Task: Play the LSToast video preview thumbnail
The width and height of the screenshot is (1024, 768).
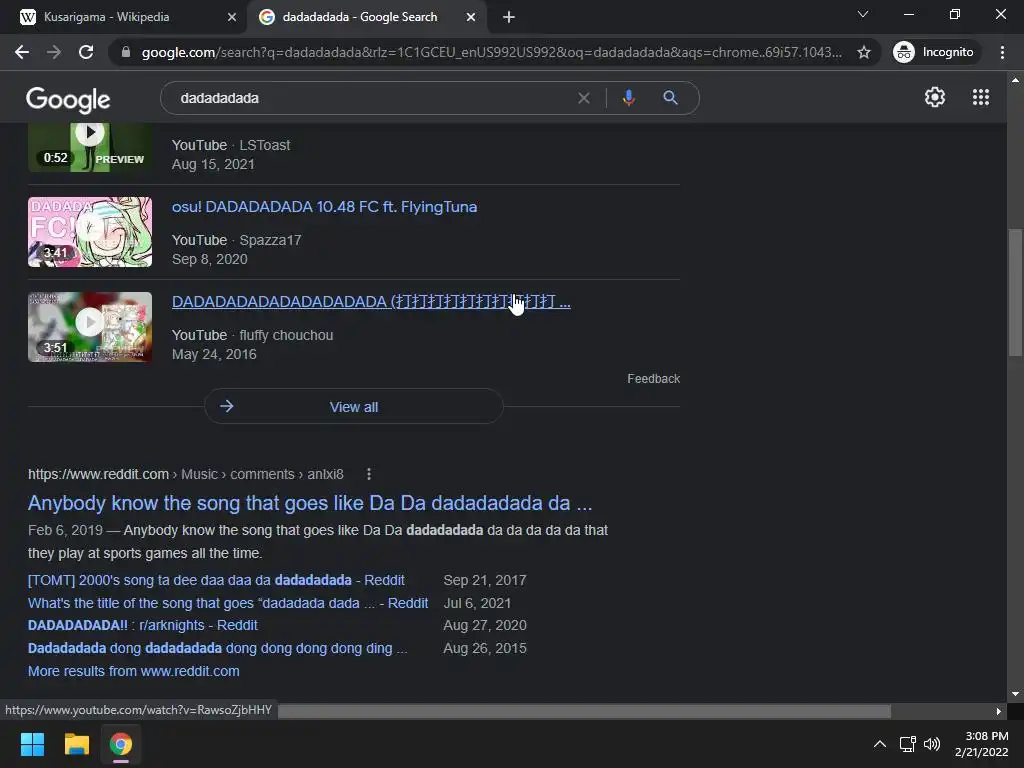Action: (x=89, y=148)
